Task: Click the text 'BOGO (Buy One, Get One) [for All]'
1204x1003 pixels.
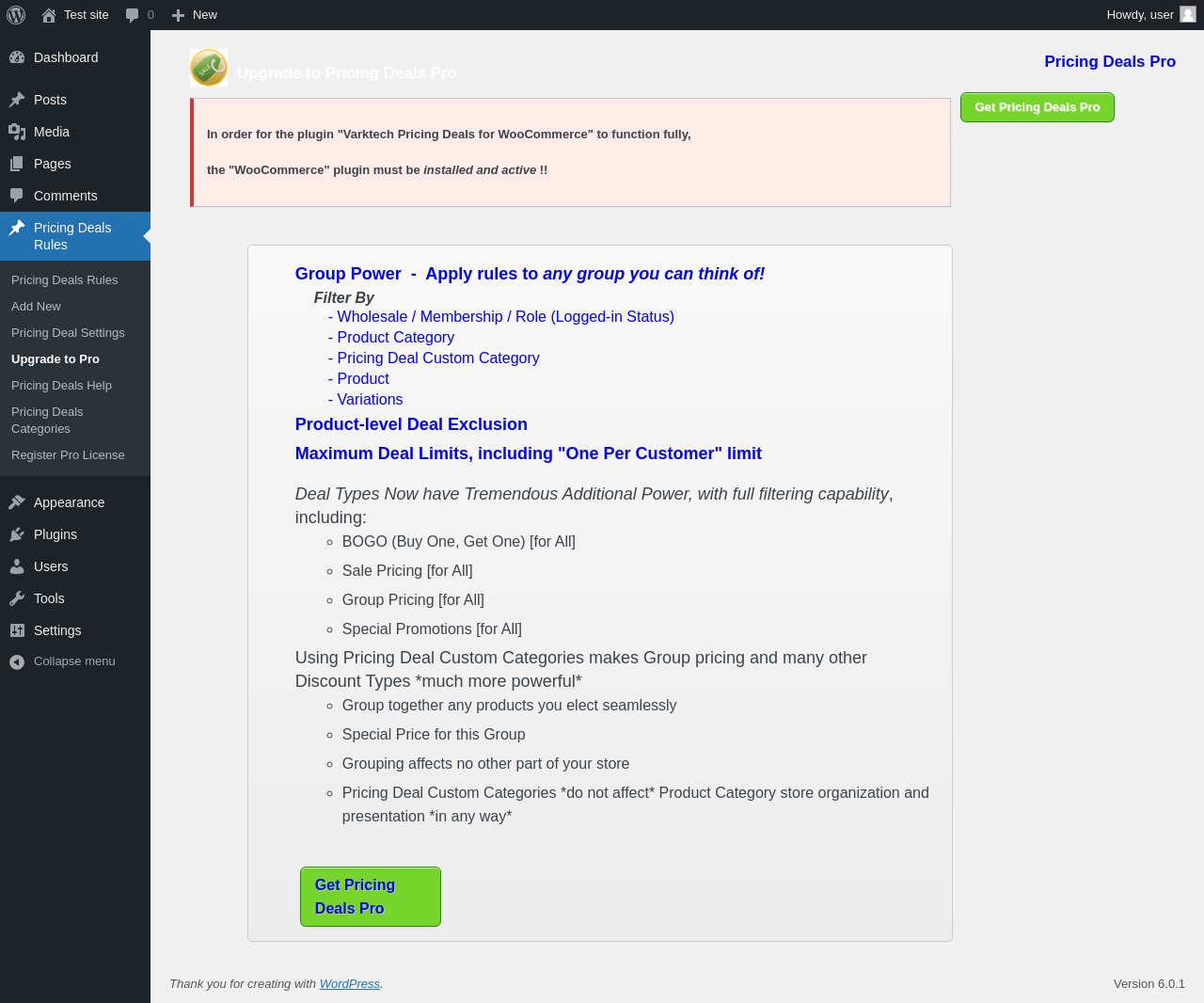Action: [x=459, y=542]
